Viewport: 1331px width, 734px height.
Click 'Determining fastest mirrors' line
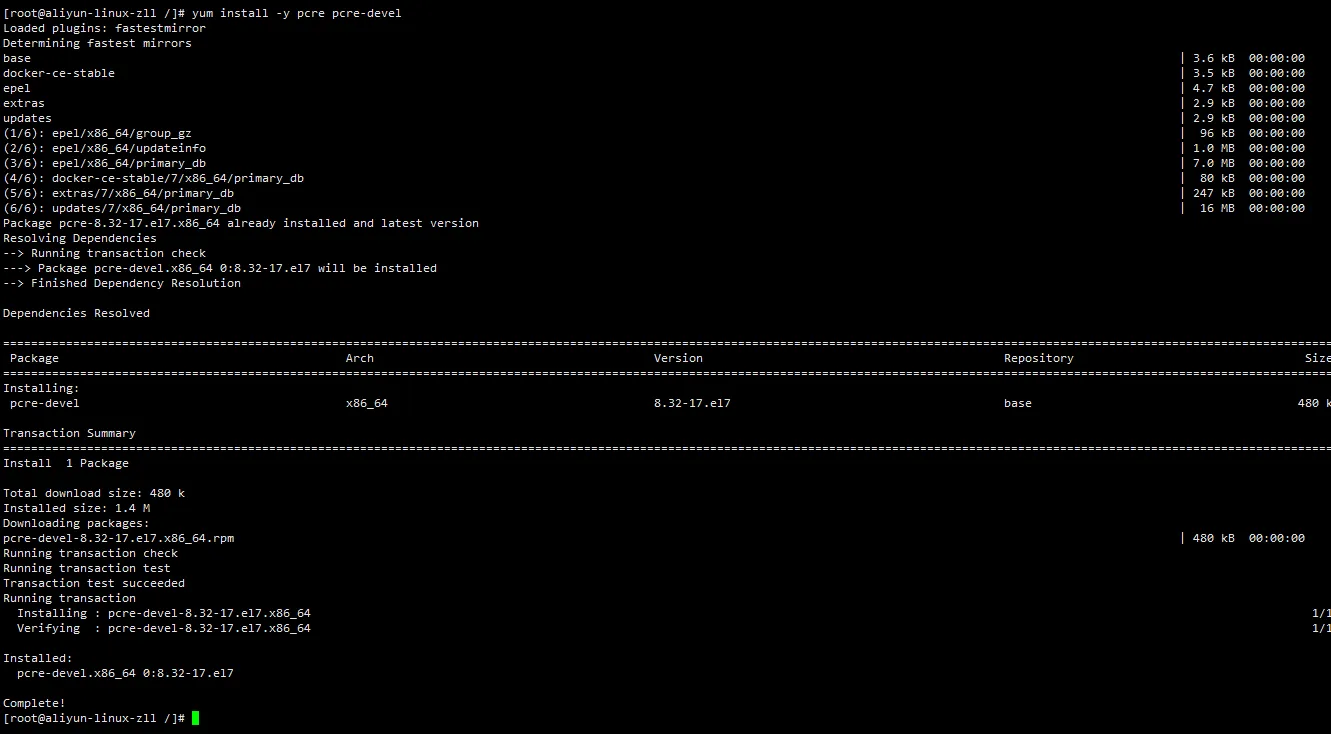tap(97, 43)
